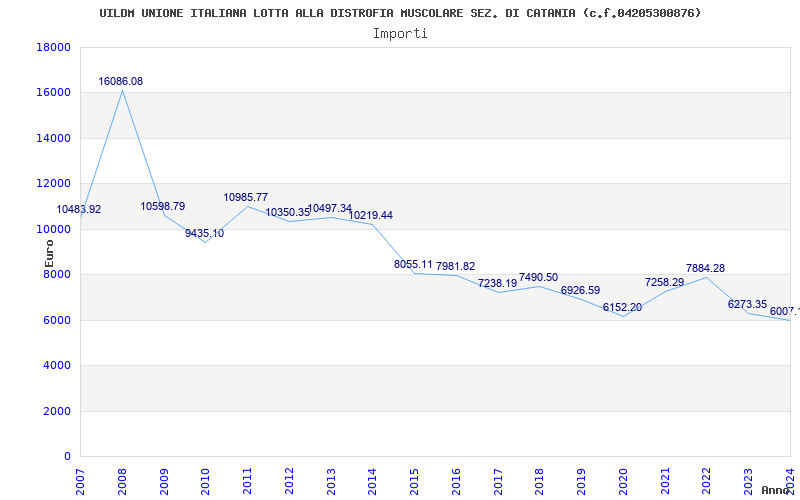Click the x-axis year 2013
The width and height of the screenshot is (800, 500).
331,481
